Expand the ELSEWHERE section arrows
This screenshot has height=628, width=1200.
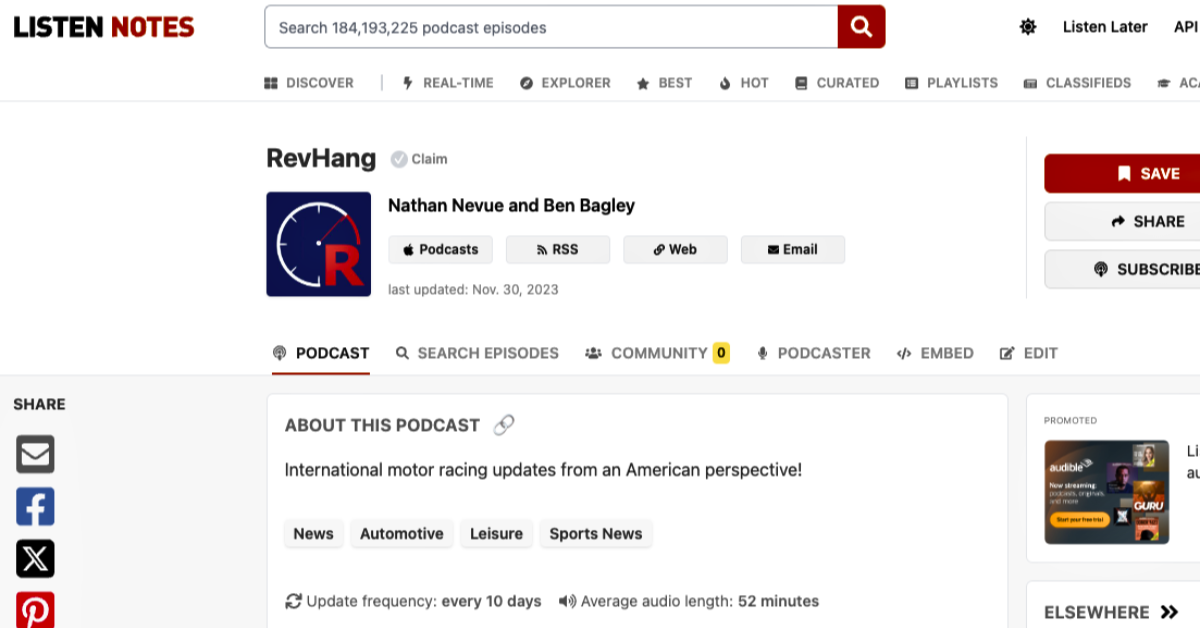point(1169,612)
